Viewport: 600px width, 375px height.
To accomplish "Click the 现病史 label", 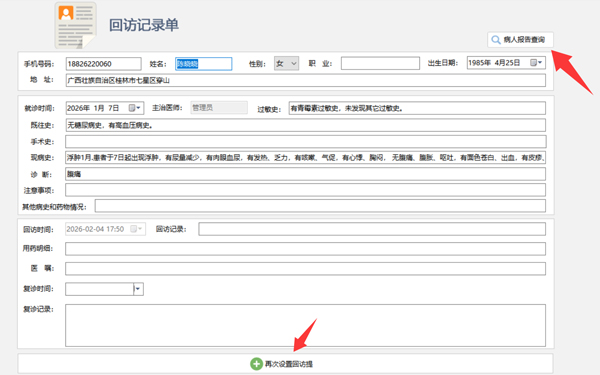I will pyautogui.click(x=42, y=158).
